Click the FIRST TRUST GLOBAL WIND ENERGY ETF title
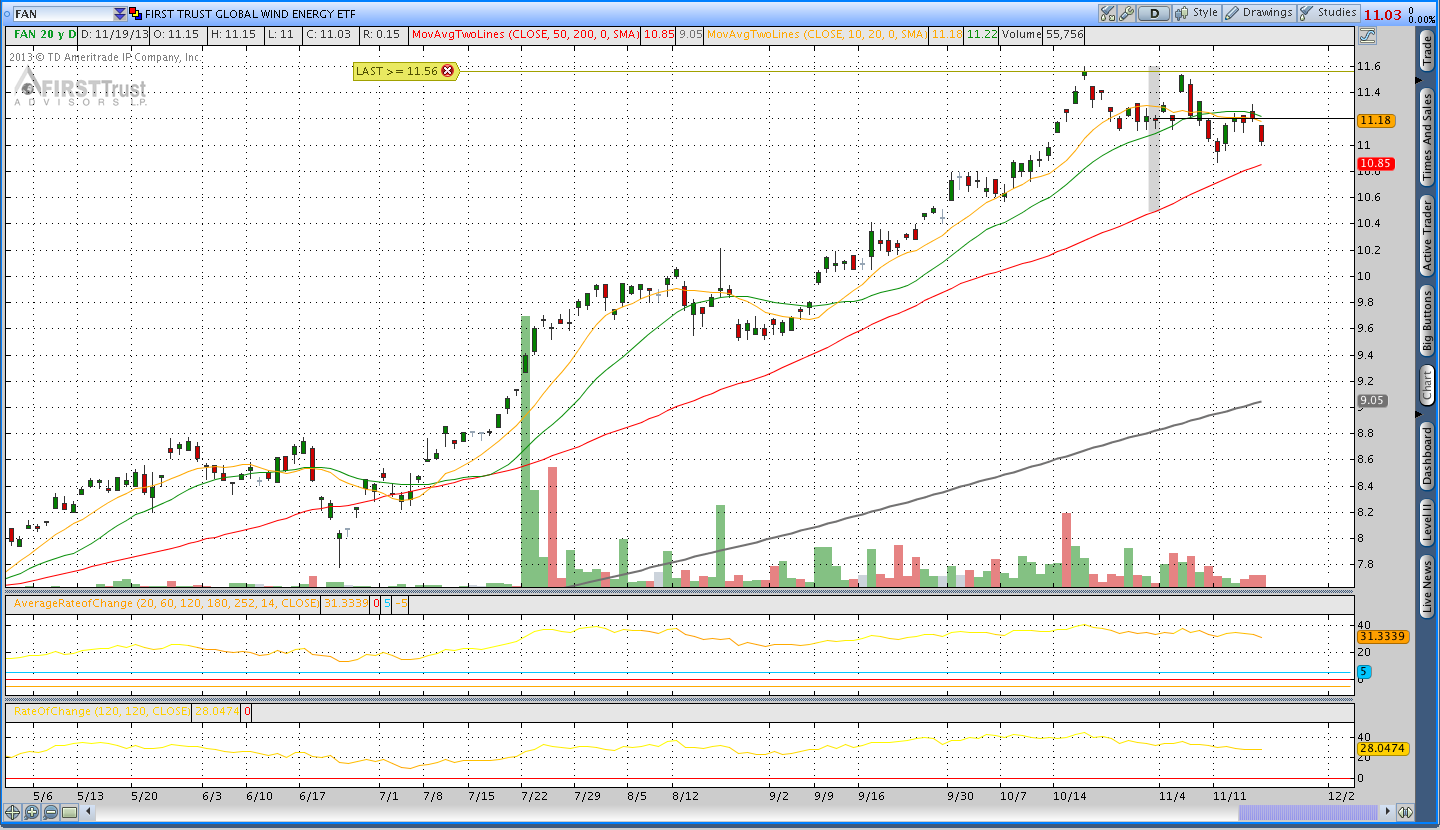This screenshot has width=1440, height=830. (251, 14)
